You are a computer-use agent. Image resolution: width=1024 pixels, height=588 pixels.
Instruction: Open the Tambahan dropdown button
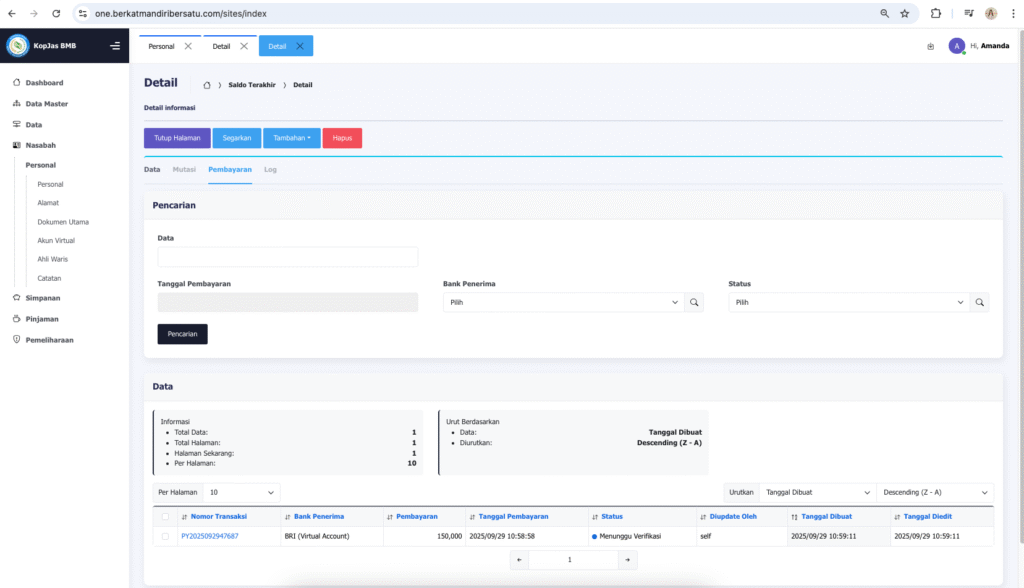pos(292,138)
